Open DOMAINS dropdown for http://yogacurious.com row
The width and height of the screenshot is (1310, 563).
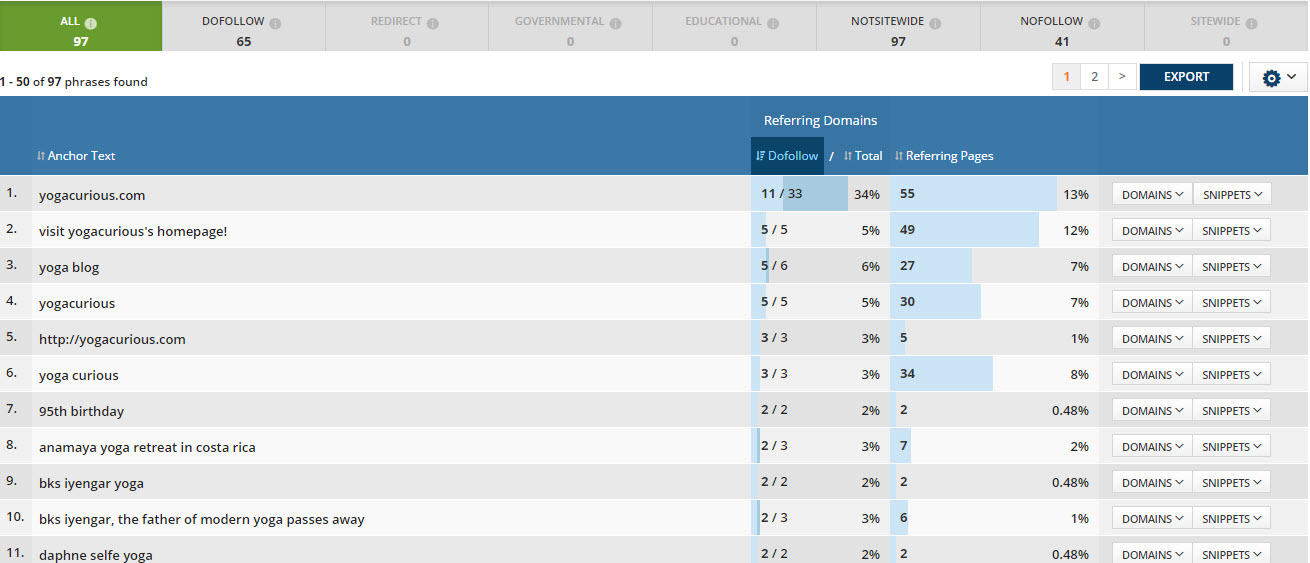click(1152, 338)
